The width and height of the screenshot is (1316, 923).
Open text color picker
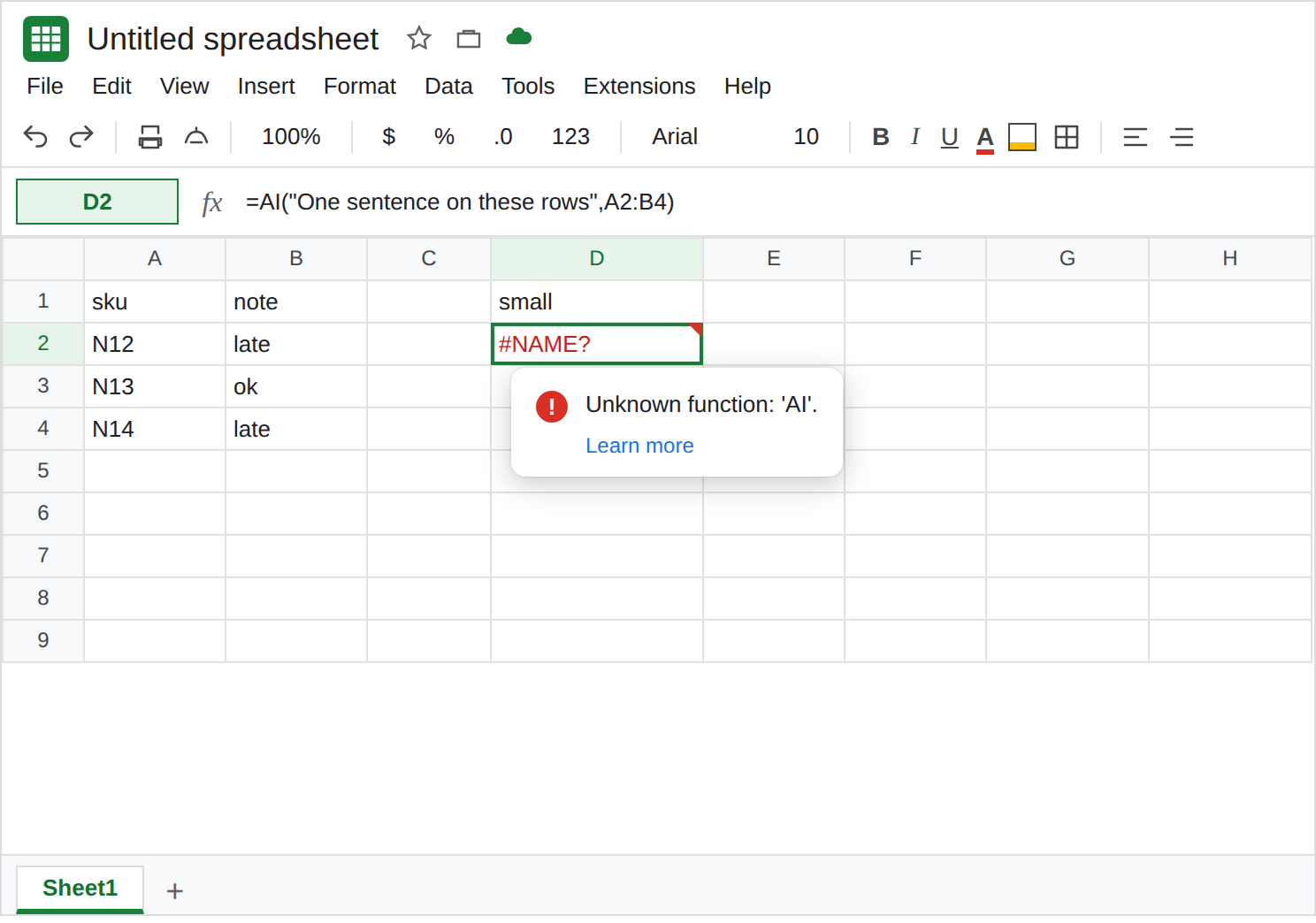coord(985,138)
